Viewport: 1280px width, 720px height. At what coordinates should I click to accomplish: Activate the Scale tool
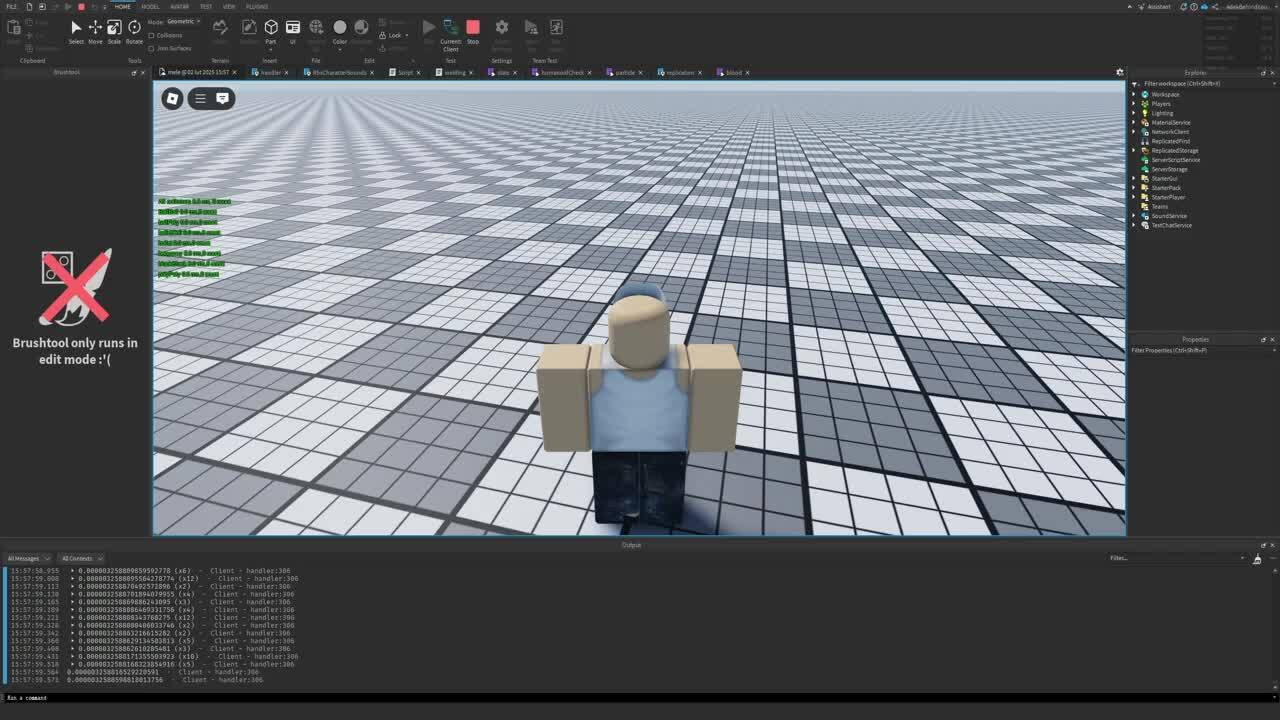coord(114,31)
